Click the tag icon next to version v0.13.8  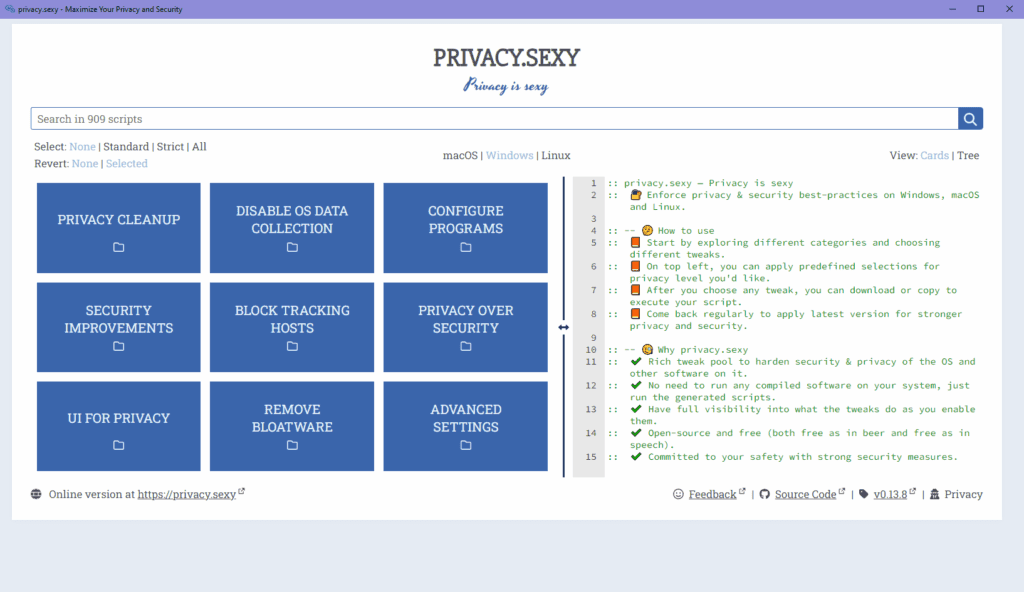(863, 494)
